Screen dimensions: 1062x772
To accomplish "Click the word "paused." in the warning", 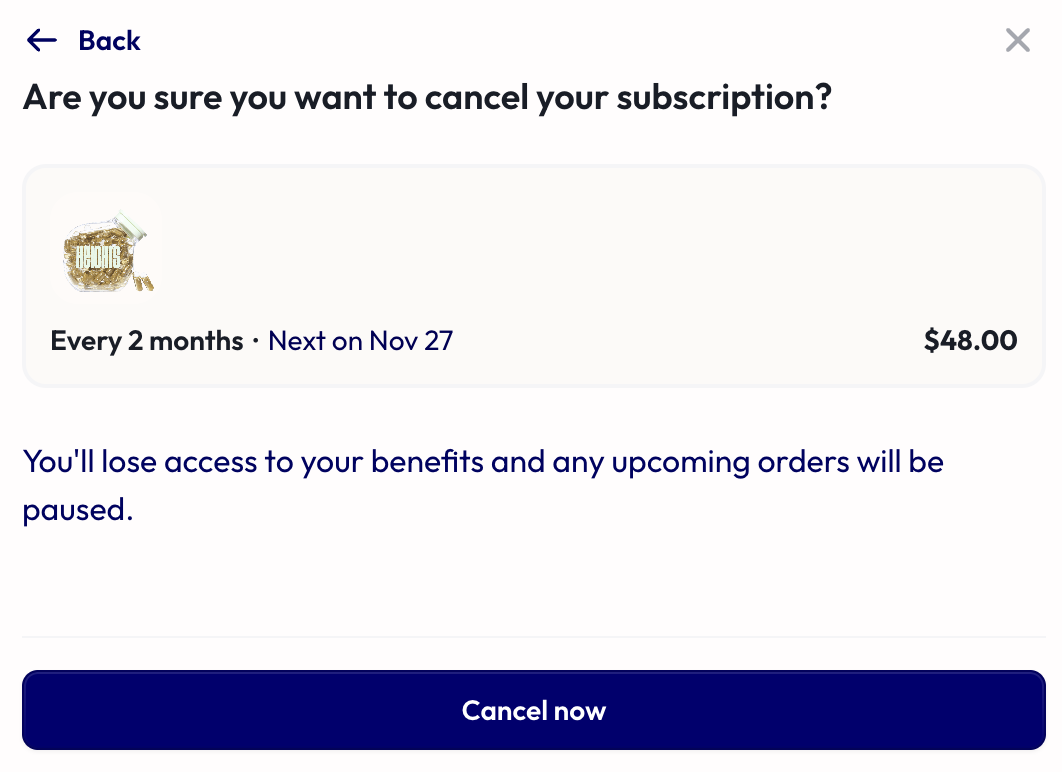I will pos(78,510).
